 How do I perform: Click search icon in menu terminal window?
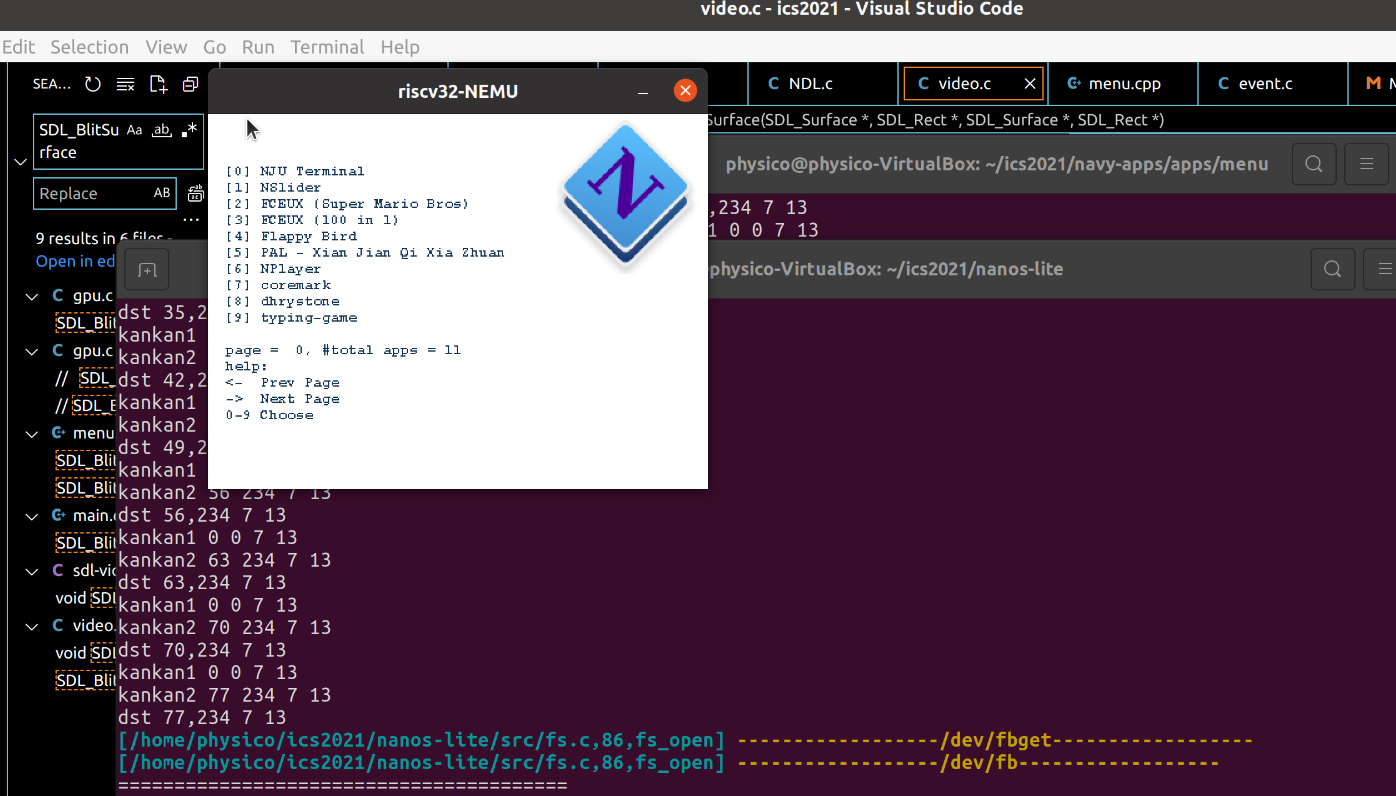pyautogui.click(x=1314, y=164)
